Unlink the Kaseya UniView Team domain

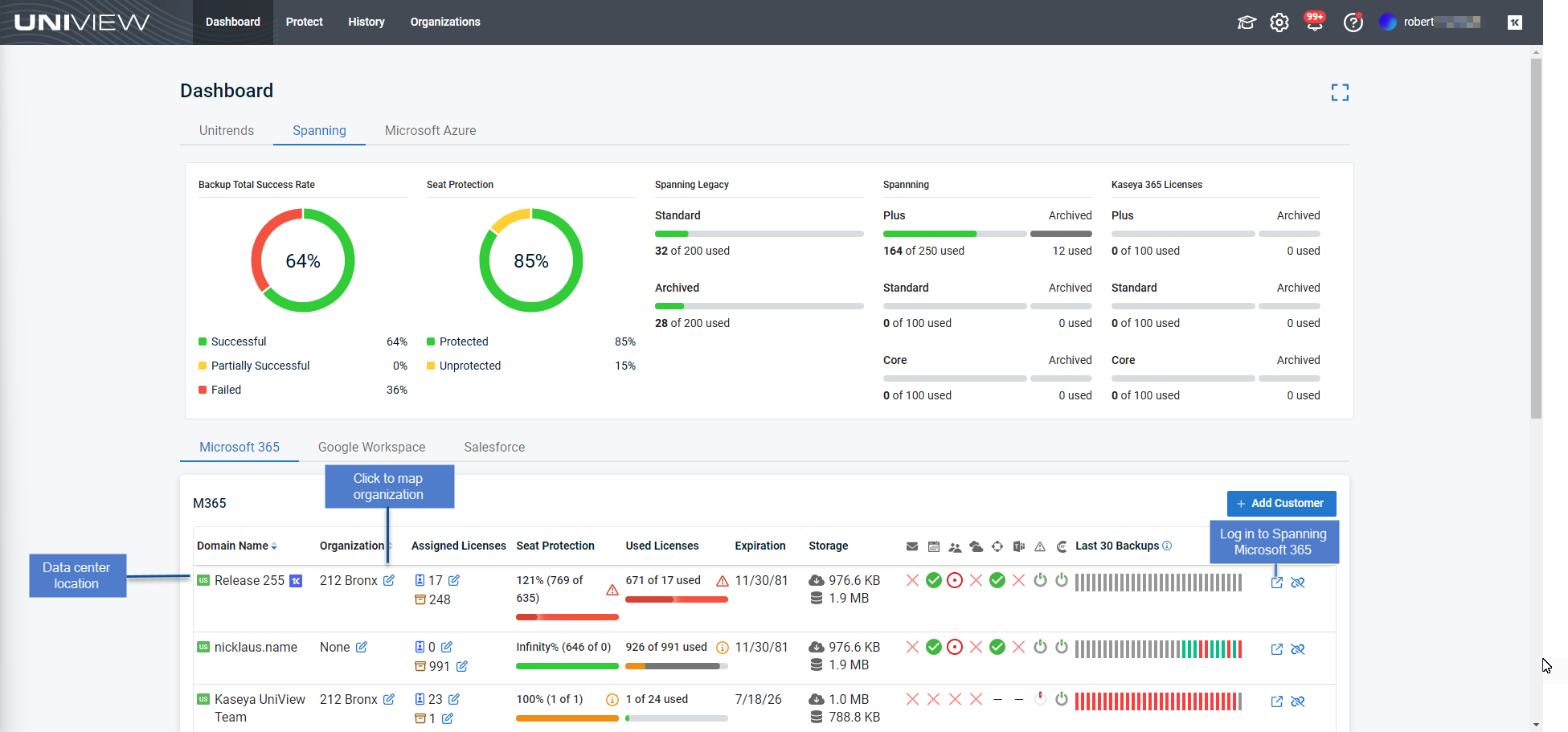tap(1298, 701)
